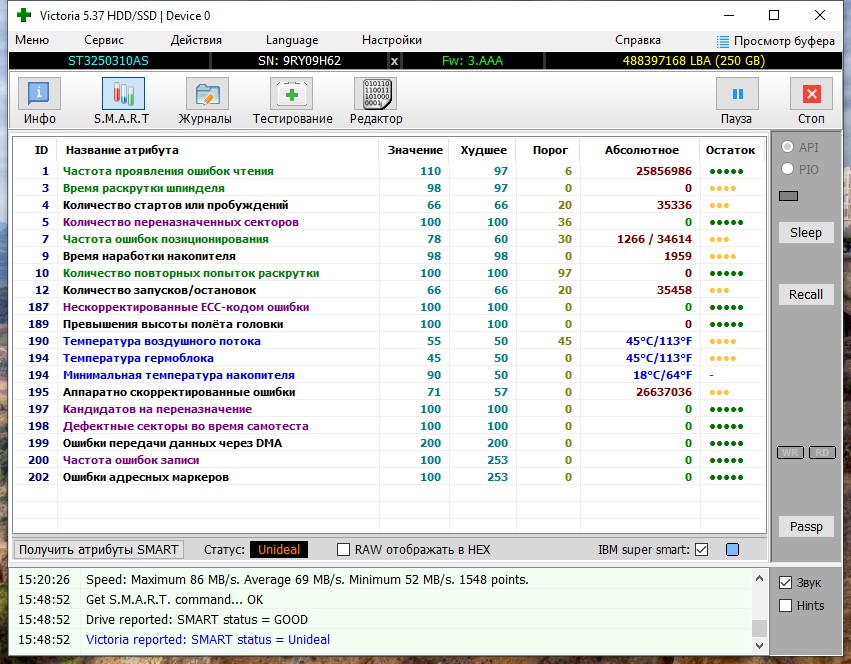Click the Пауза pause icon
The width and height of the screenshot is (851, 664).
737,93
